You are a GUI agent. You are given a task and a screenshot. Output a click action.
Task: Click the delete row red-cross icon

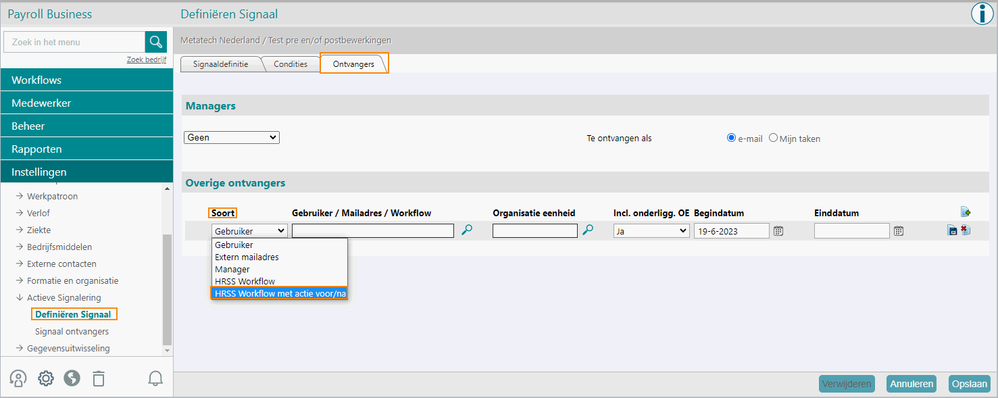click(x=965, y=231)
